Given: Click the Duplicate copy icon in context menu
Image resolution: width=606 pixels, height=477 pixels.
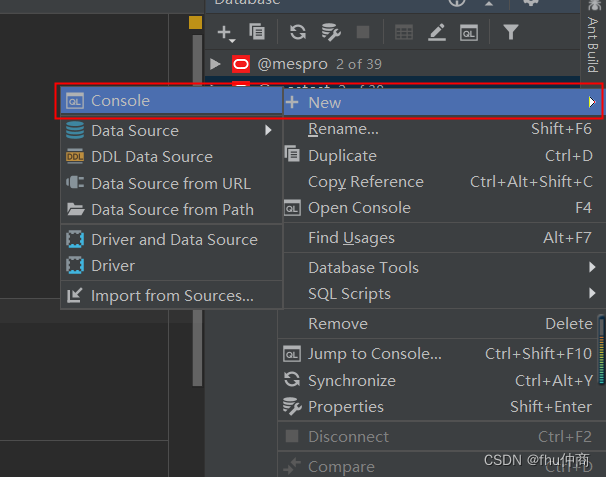Looking at the screenshot, I should [292, 154].
